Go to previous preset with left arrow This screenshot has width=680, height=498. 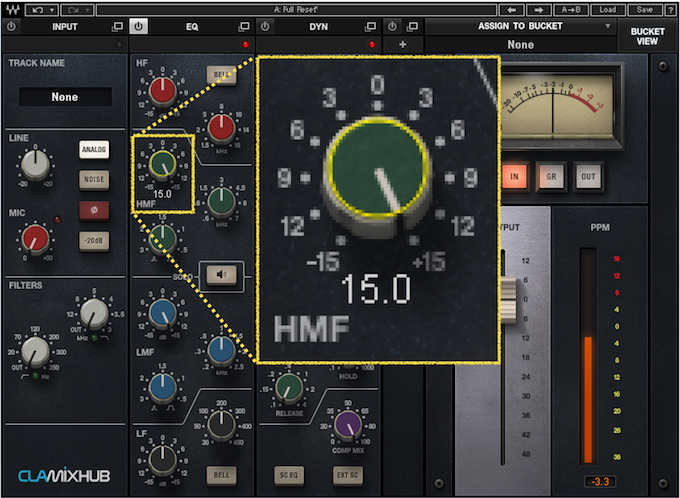point(512,10)
